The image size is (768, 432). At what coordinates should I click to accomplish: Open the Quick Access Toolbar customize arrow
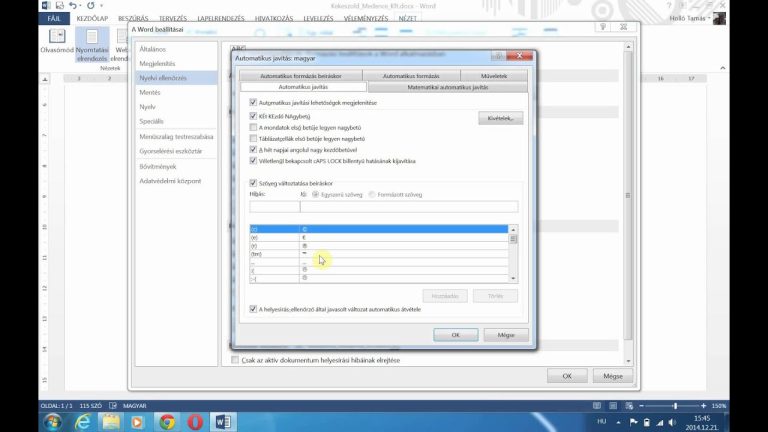[x=101, y=6]
